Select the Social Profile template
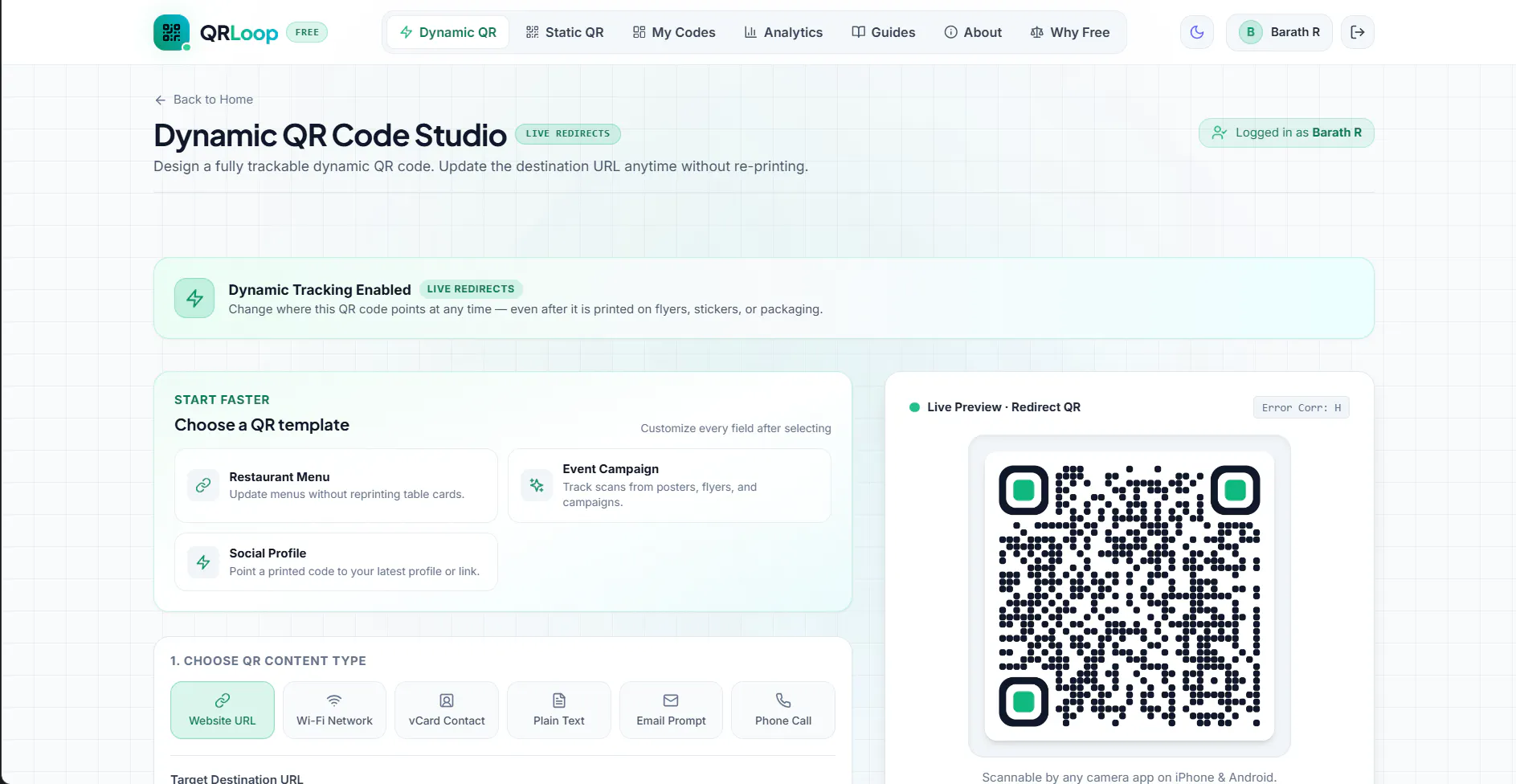Image resolution: width=1516 pixels, height=784 pixels. click(336, 561)
